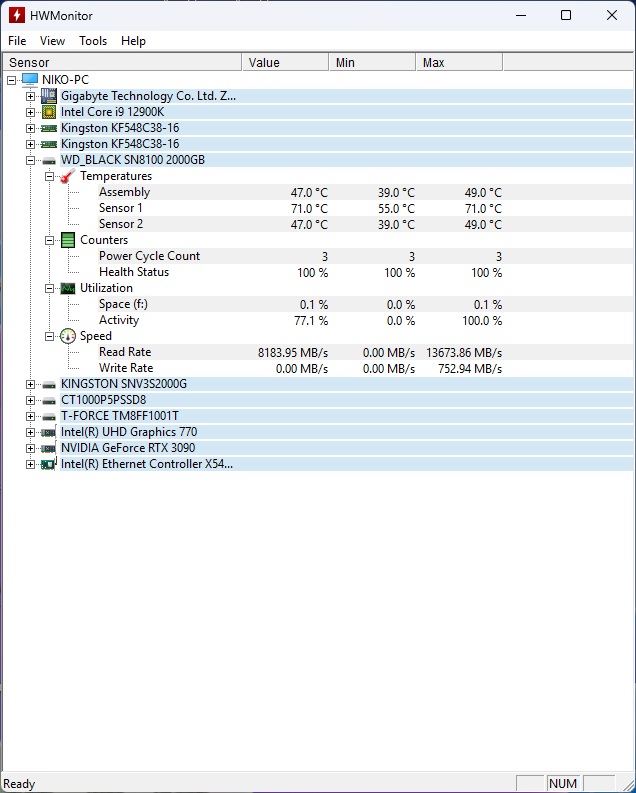The width and height of the screenshot is (636, 793).
Task: Expand the CT1000P5PSSD8 node
Action: (30, 401)
